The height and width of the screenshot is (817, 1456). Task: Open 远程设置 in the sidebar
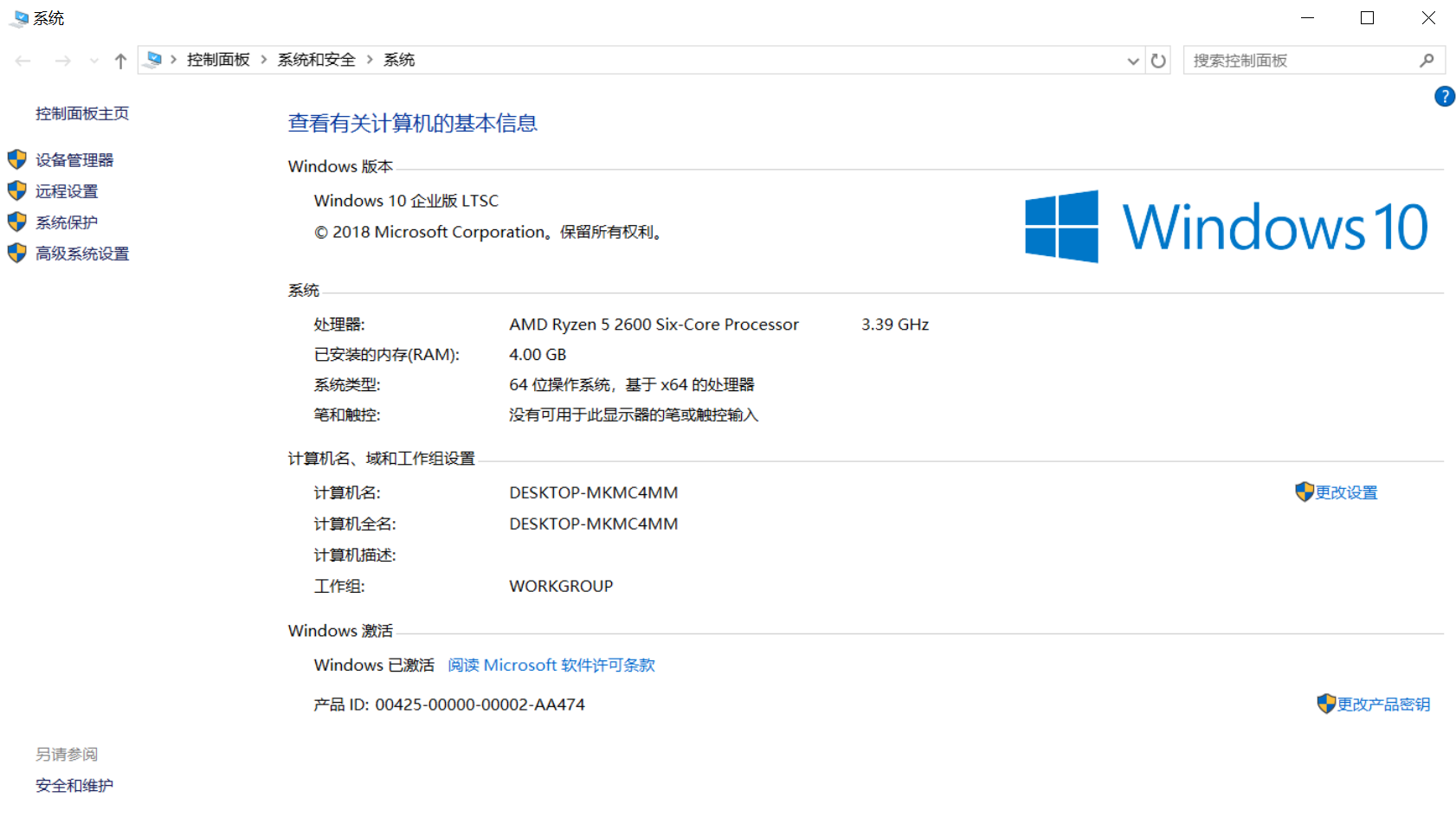tap(67, 190)
